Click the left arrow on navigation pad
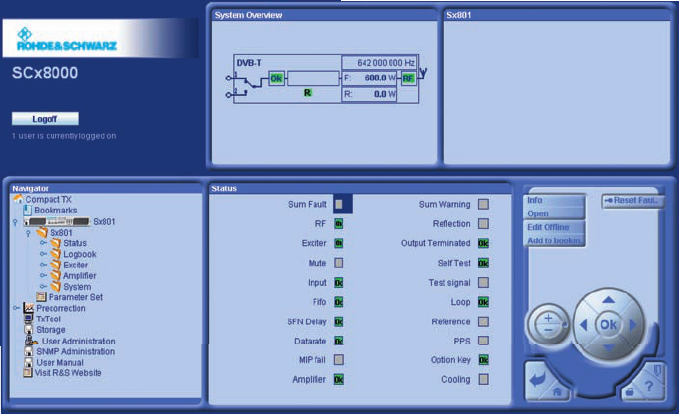Viewport: 679px width, 414px height. tap(583, 325)
